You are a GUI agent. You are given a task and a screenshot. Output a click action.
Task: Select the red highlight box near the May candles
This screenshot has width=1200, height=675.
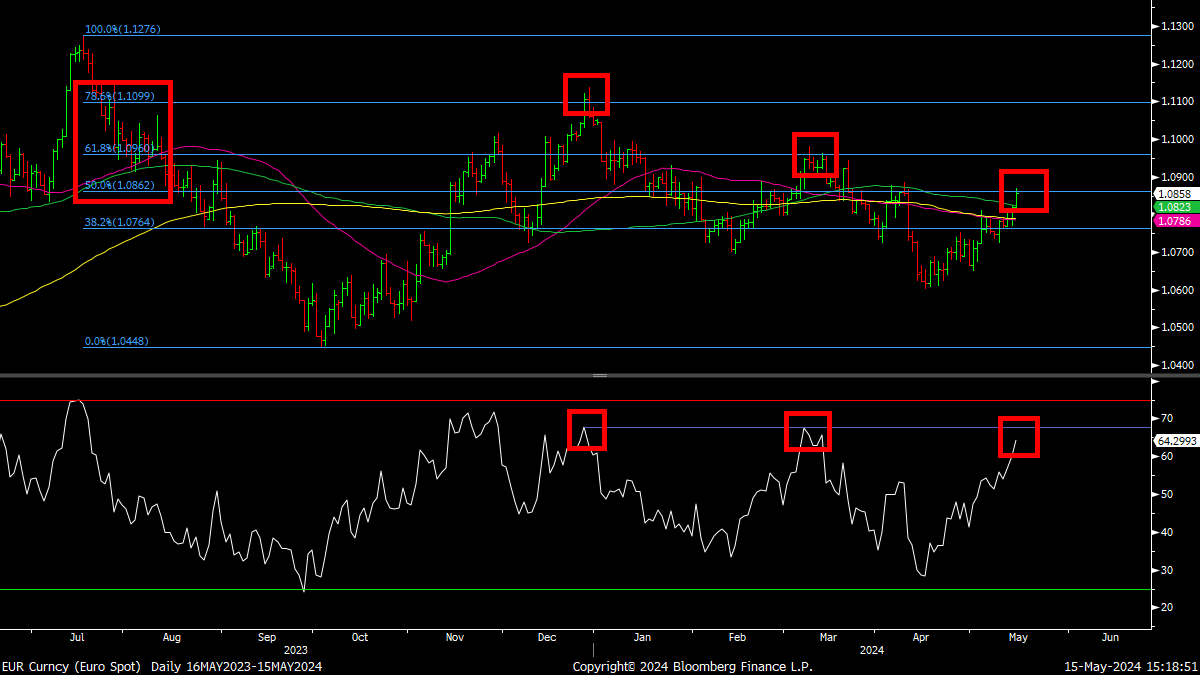point(1025,192)
